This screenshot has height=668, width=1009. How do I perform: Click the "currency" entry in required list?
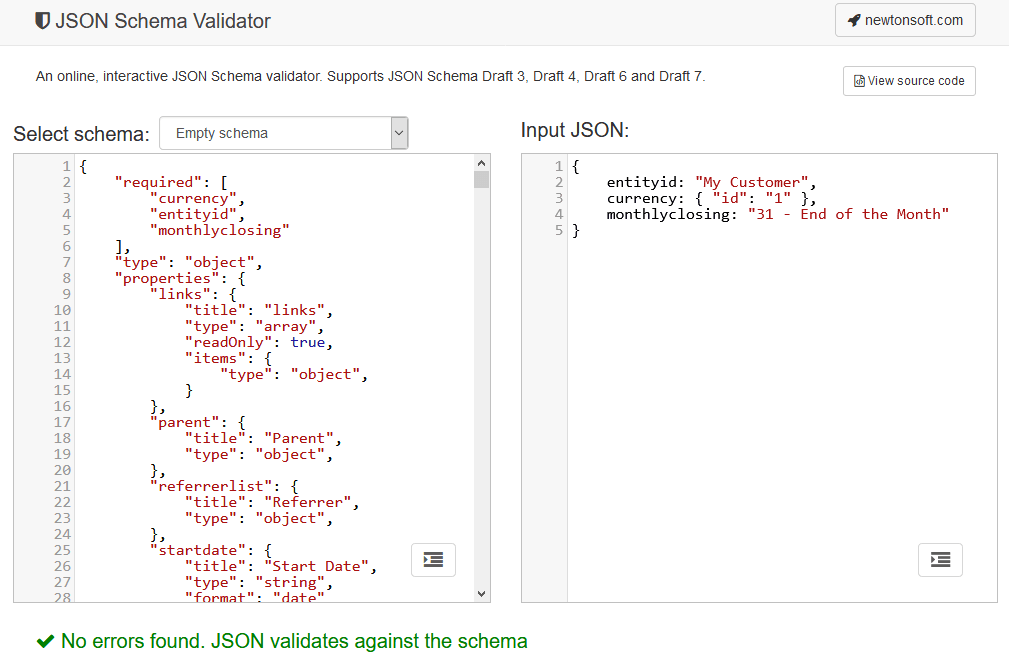click(197, 198)
